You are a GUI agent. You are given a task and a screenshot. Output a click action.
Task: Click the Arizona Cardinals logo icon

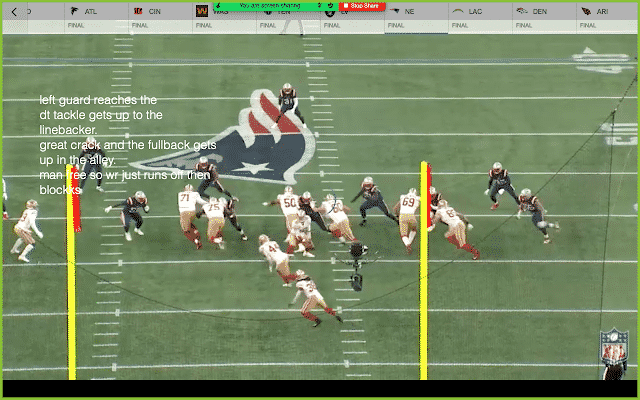point(586,11)
